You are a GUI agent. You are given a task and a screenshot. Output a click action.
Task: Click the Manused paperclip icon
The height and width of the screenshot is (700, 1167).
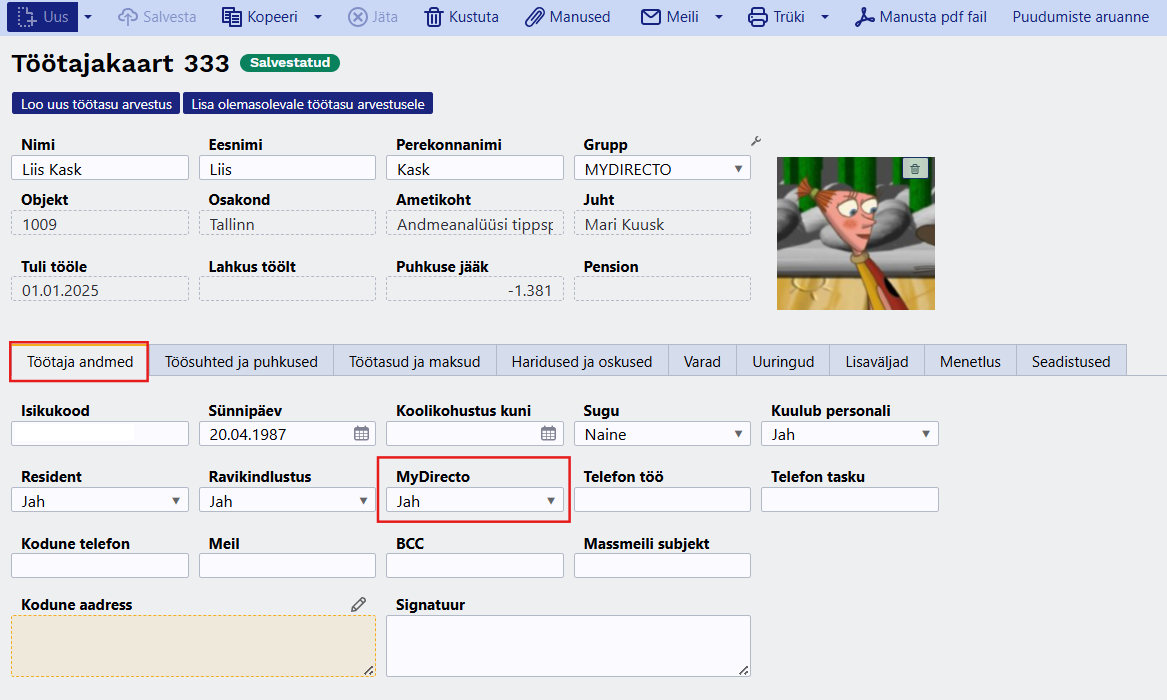point(536,17)
